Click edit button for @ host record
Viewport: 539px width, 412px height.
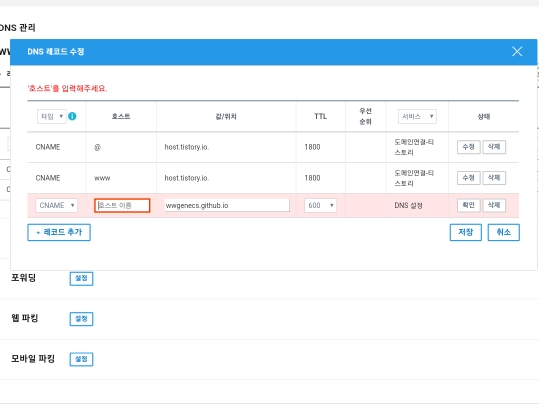click(469, 147)
